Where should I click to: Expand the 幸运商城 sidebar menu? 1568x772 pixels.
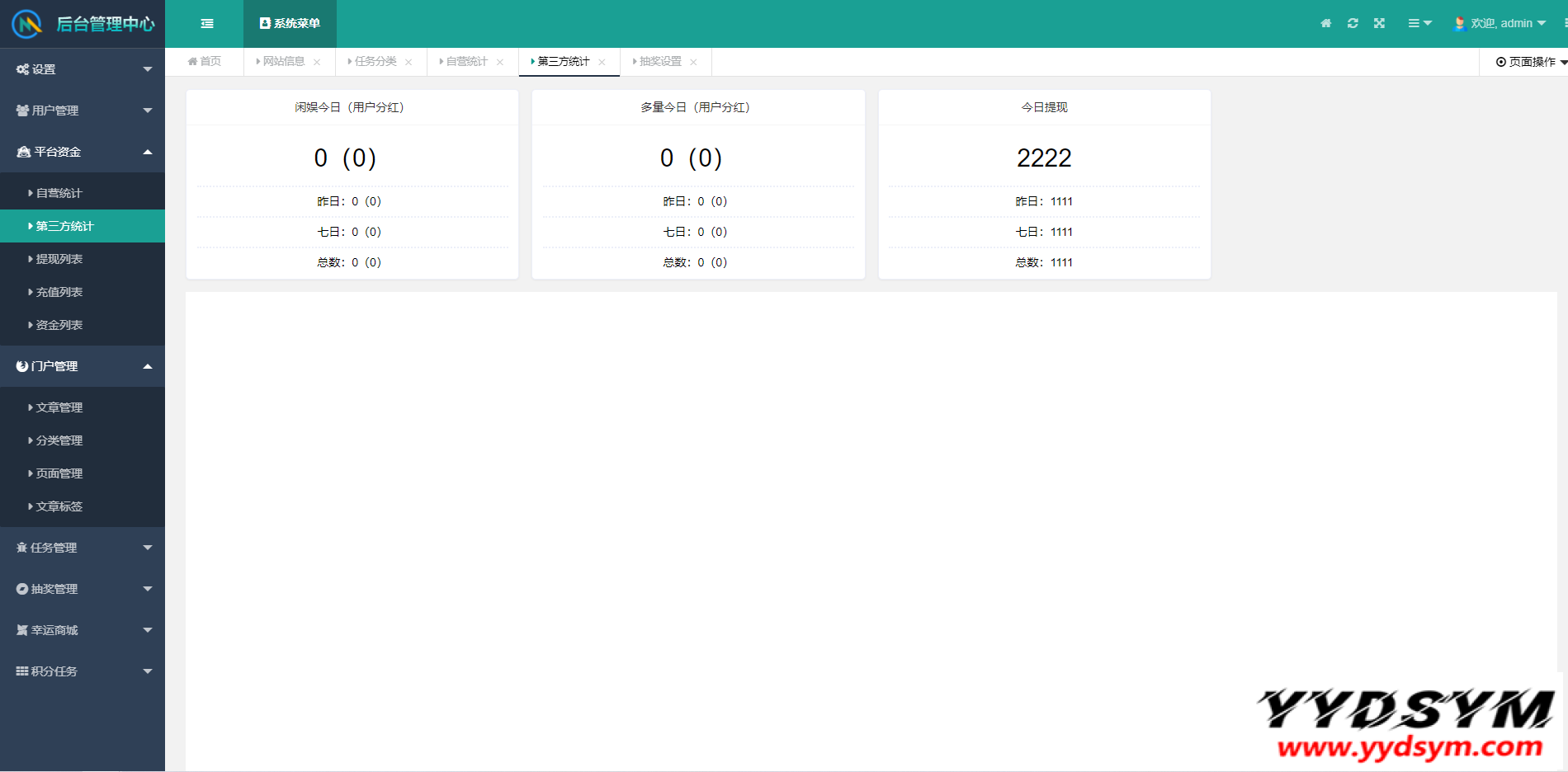(83, 630)
